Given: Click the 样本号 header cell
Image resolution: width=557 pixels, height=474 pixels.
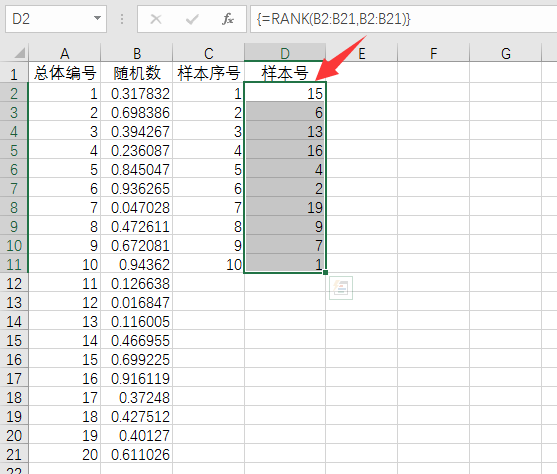Looking at the screenshot, I should 285,72.
